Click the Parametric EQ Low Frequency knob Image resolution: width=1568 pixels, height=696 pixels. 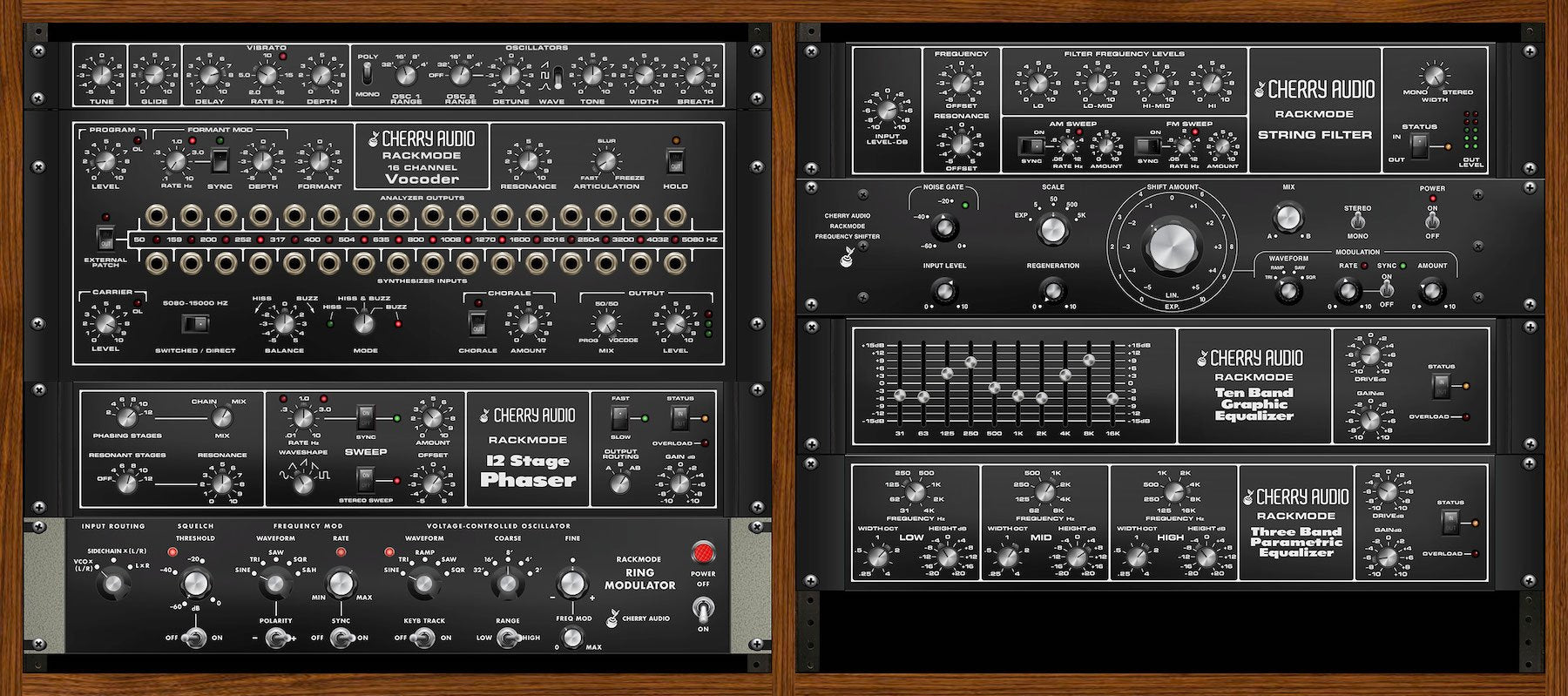coord(914,492)
